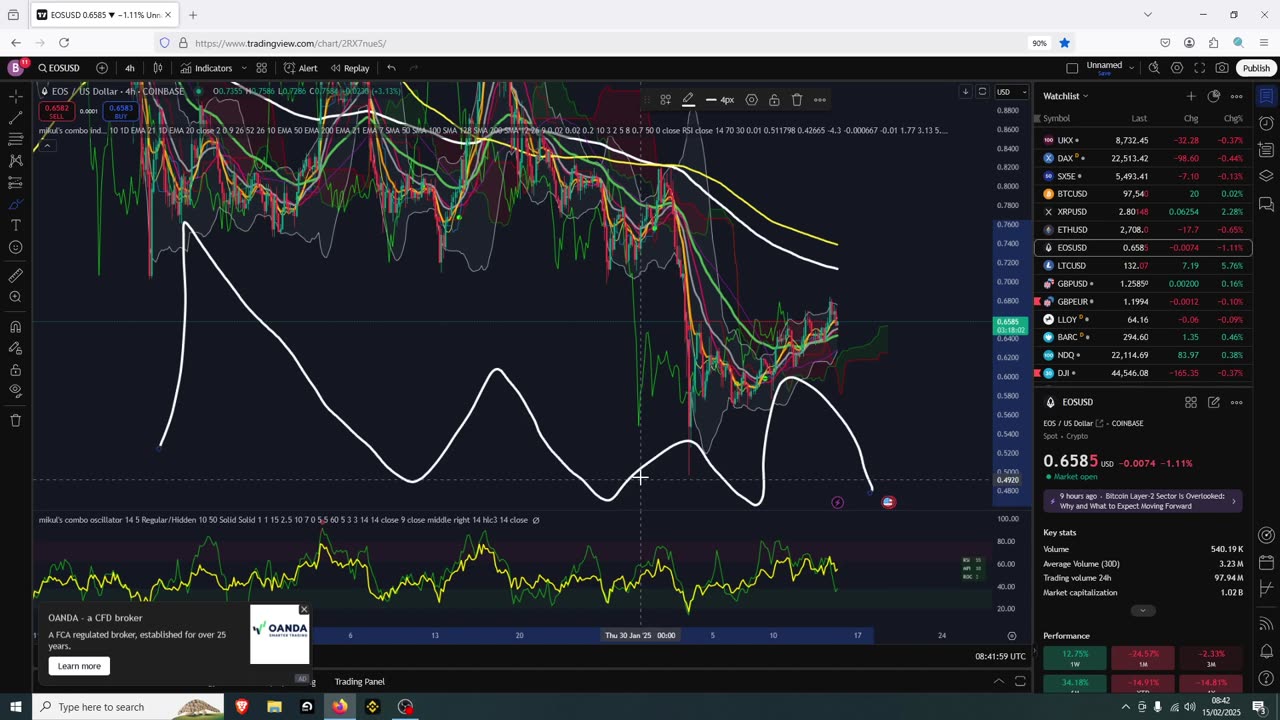Open more options on floating drawing toolbar
Screen dimensions: 1280x720
click(820, 100)
